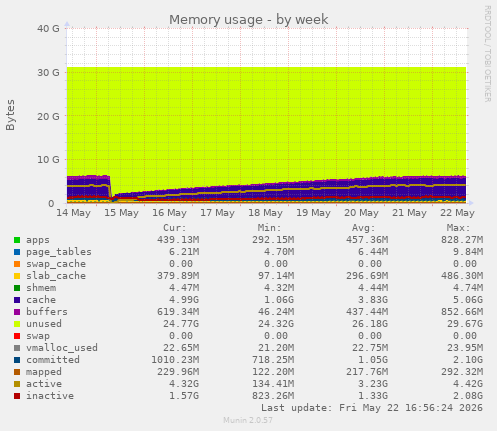The width and height of the screenshot is (497, 431).
Task: Click the '16 May' date label
Action: 169,213
